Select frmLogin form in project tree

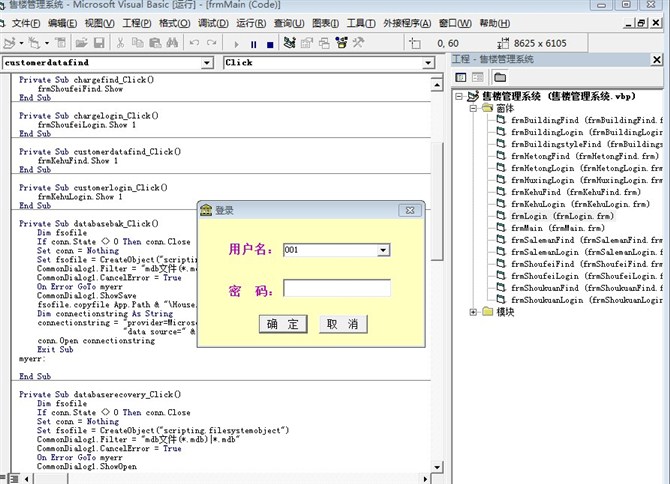(x=563, y=216)
